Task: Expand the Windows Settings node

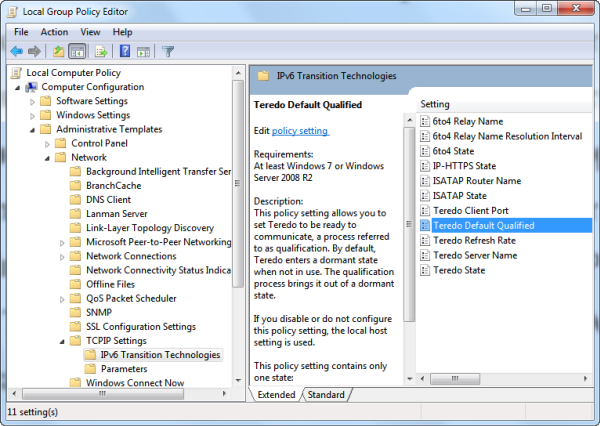Action: (x=33, y=116)
